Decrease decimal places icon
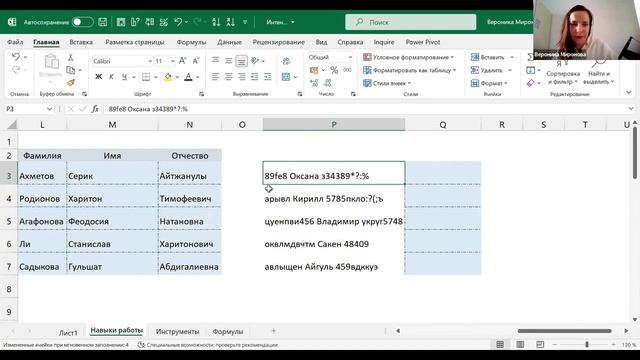The width and height of the screenshot is (640, 360). 328,83
